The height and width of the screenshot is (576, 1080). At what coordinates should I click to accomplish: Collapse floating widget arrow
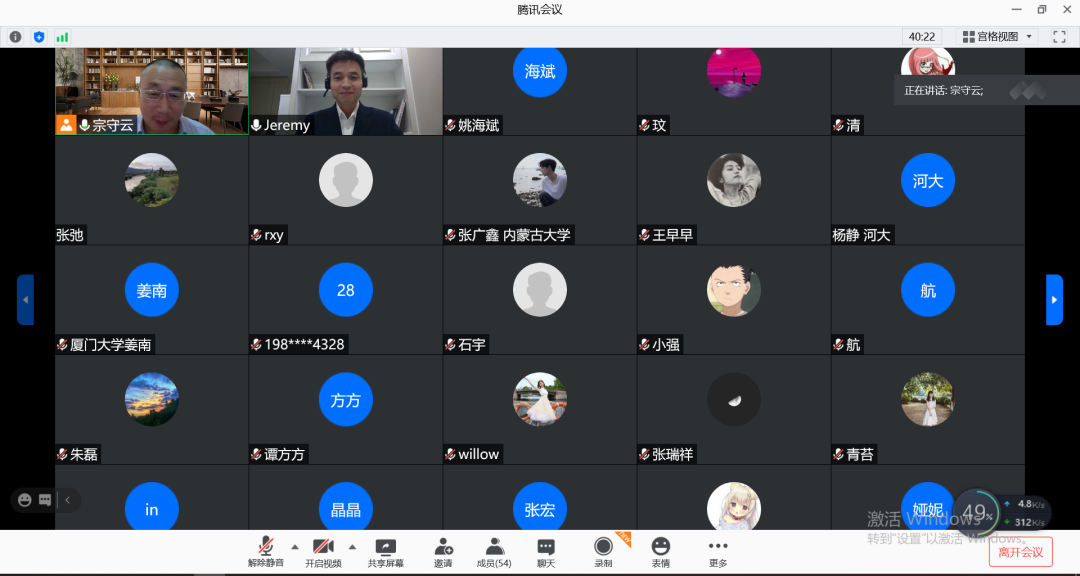coord(68,500)
